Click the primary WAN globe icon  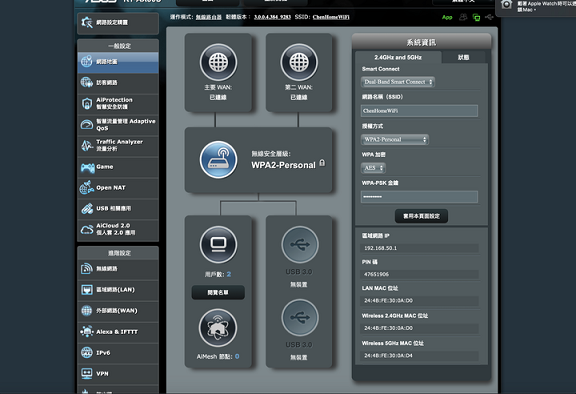pos(218,62)
